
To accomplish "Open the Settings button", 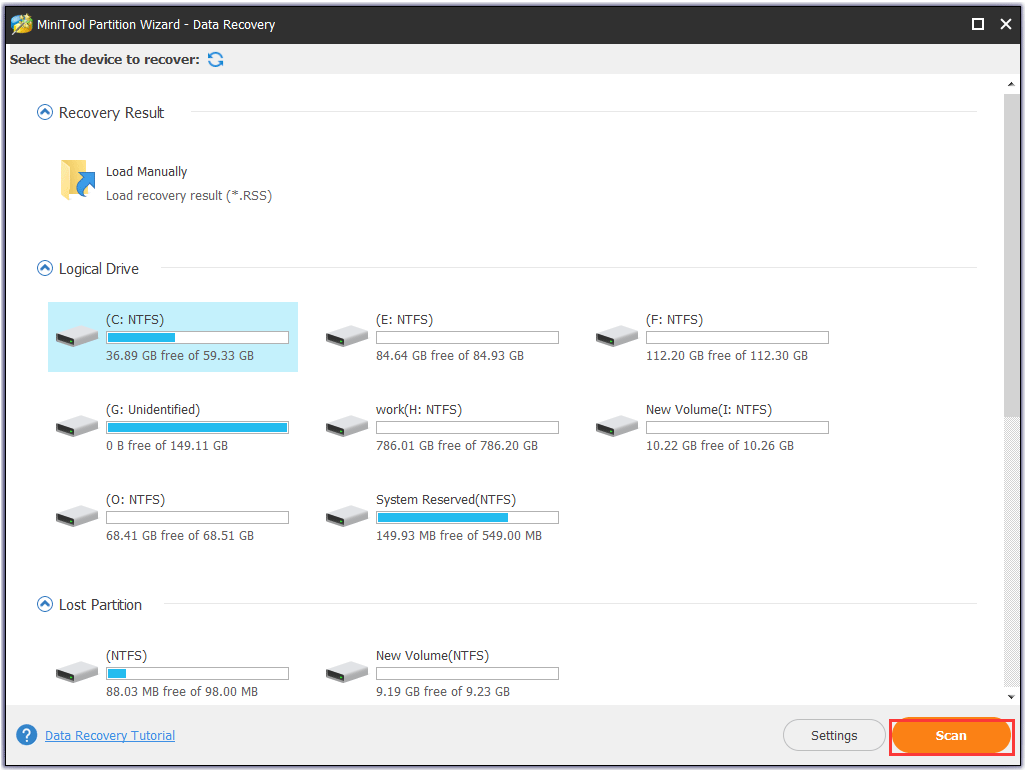I will point(834,736).
